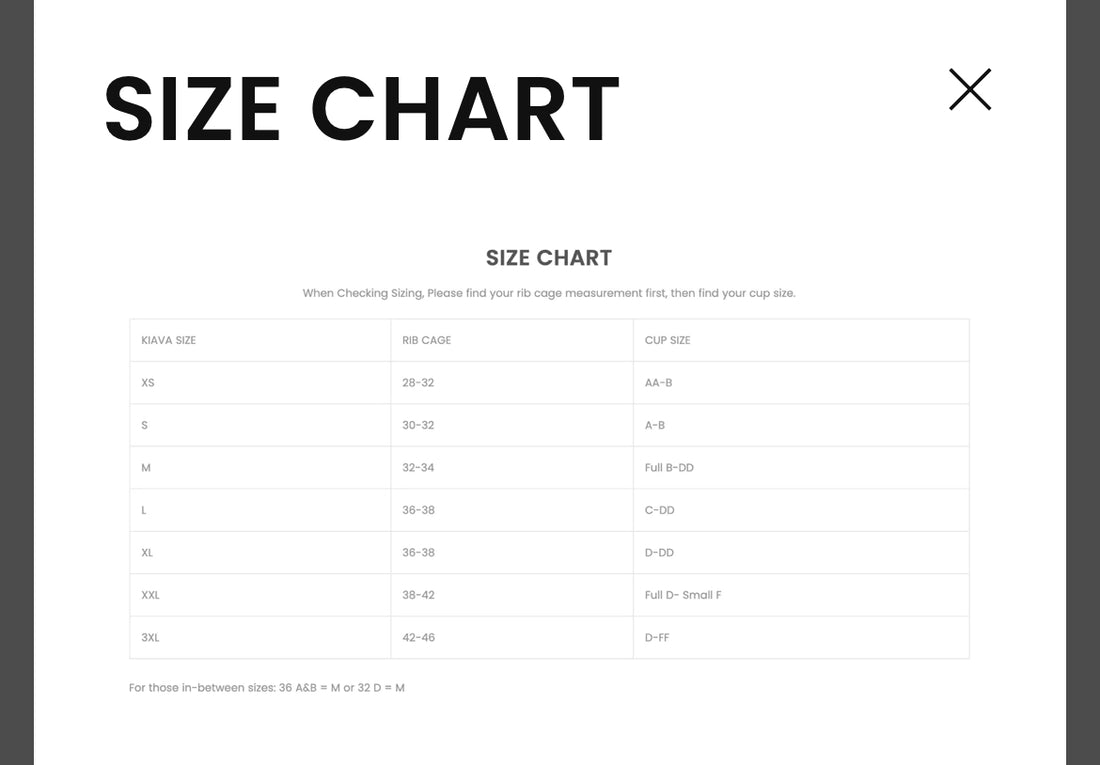Image resolution: width=1100 pixels, height=765 pixels.
Task: Select the 3XL size cell
Action: click(150, 638)
